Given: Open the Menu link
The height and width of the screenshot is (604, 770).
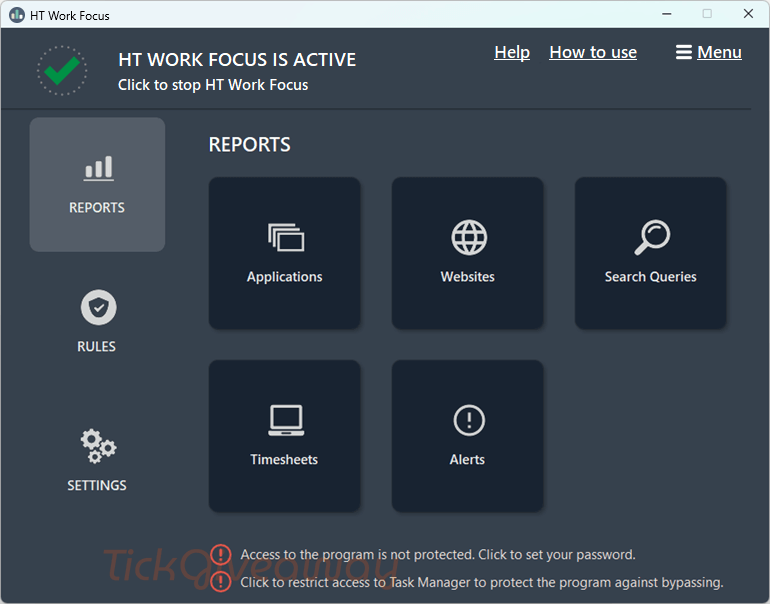Looking at the screenshot, I should pos(719,52).
